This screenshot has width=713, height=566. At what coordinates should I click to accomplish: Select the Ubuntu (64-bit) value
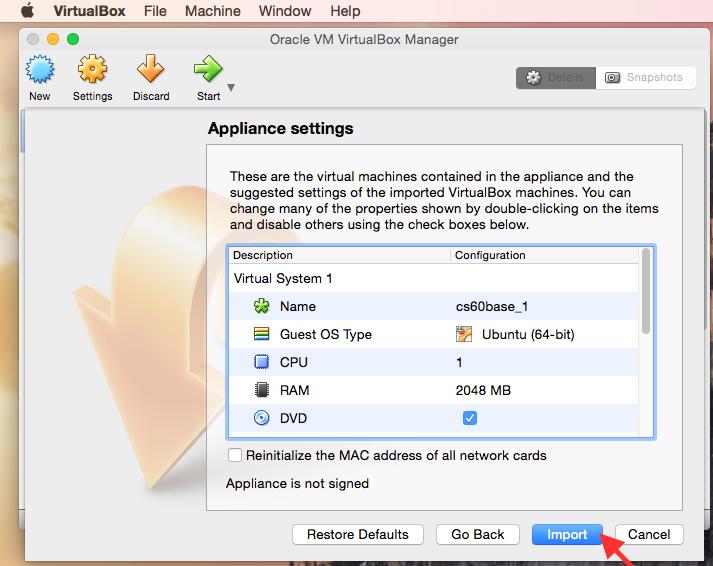(528, 335)
